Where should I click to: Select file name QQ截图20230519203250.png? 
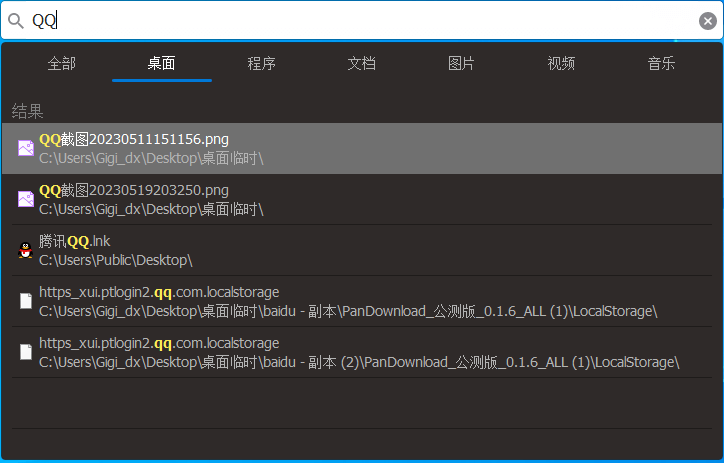coord(134,190)
